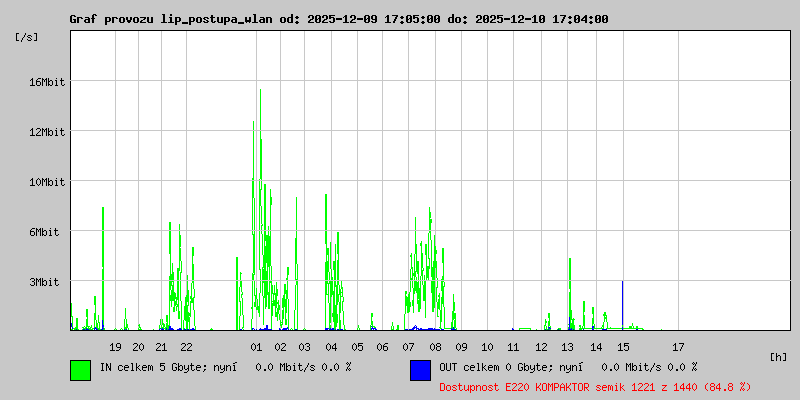Click the hour 03 x-axis label

pos(304,347)
